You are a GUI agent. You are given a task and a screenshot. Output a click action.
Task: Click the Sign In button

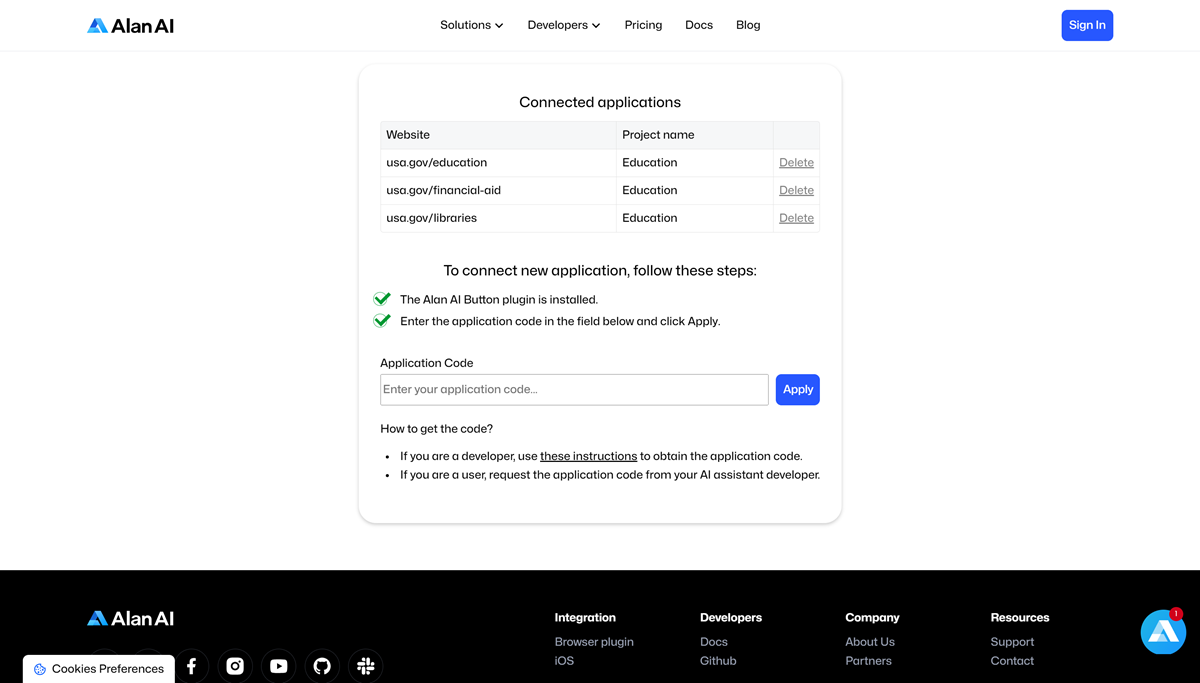point(1087,25)
